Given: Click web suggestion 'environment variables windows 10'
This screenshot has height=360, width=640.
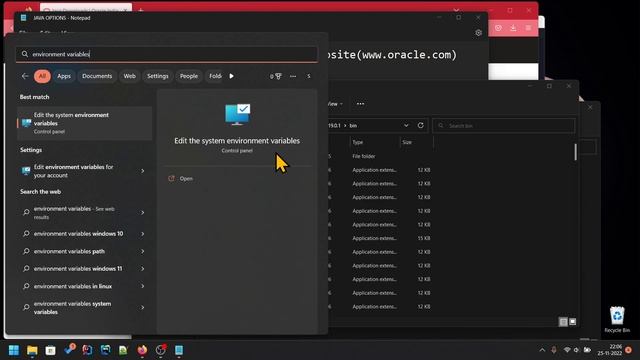Looking at the screenshot, I should coord(78,234).
